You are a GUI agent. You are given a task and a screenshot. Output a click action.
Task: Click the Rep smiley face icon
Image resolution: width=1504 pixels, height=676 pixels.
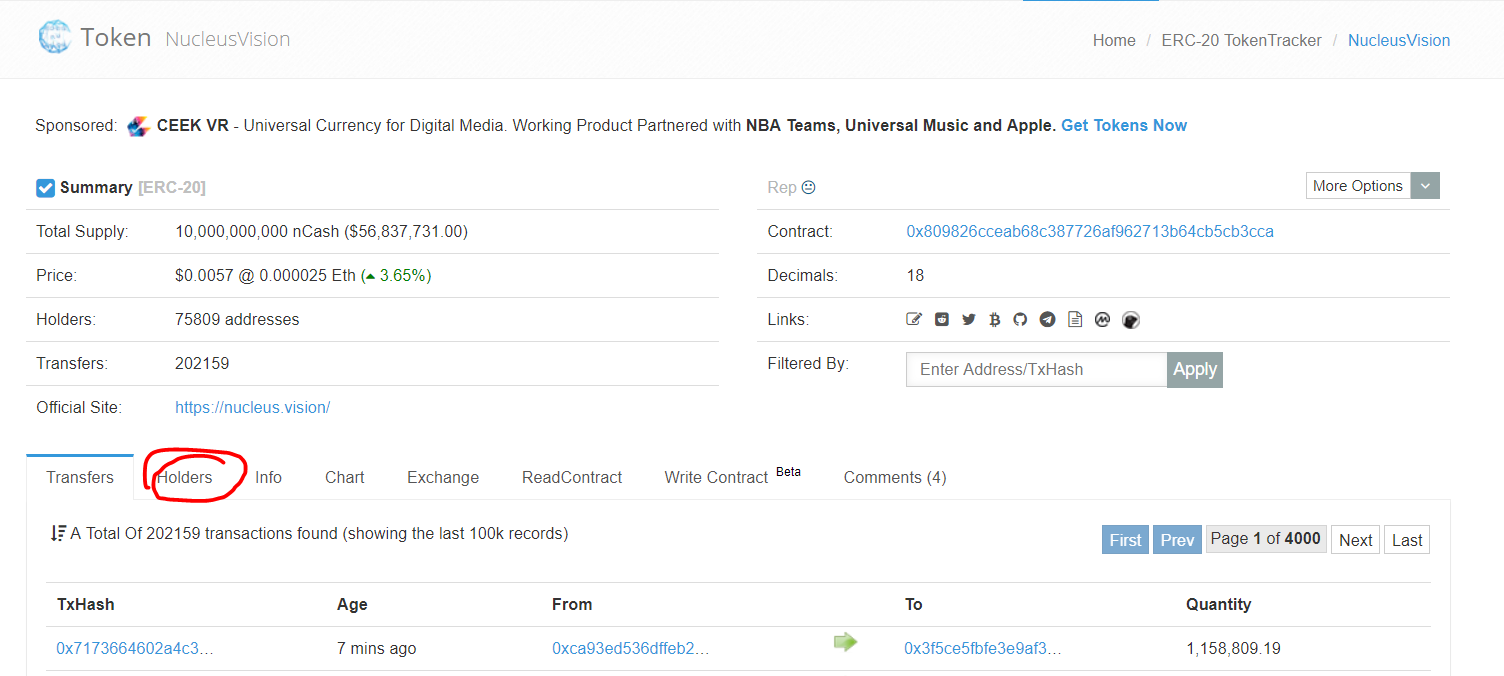click(809, 187)
